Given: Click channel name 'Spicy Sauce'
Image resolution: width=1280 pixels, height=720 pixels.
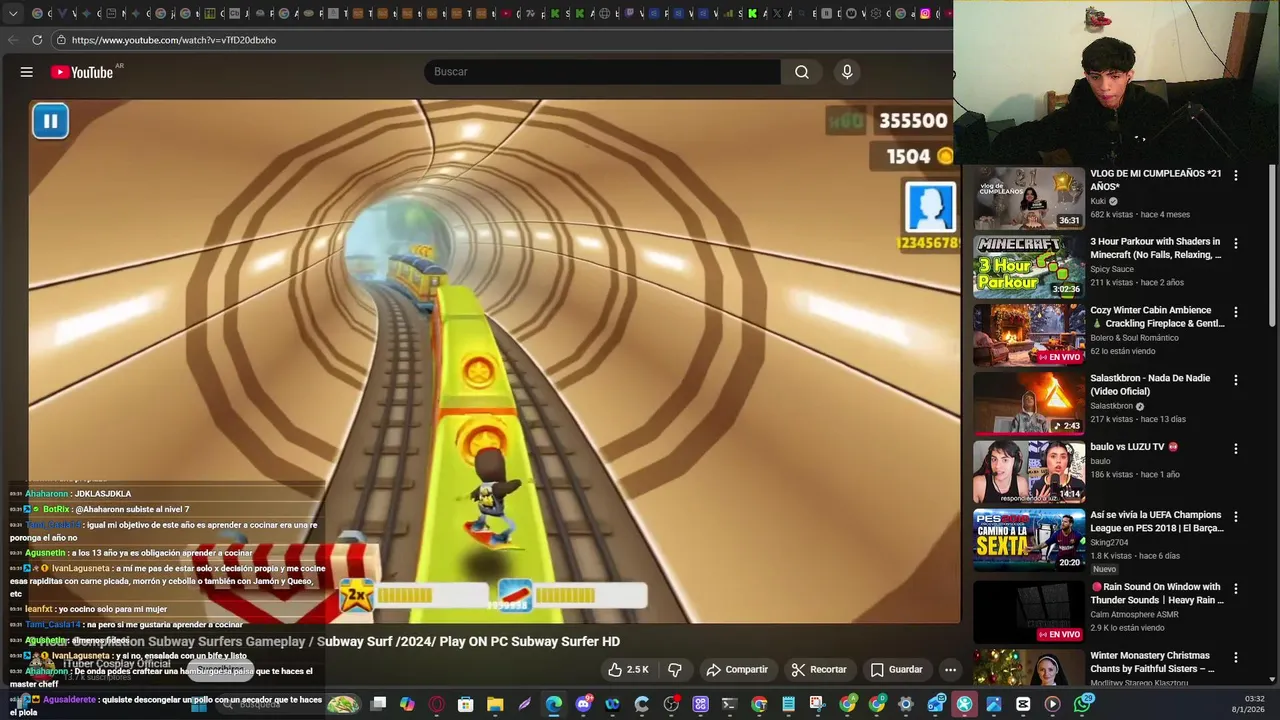Looking at the screenshot, I should tap(1112, 269).
